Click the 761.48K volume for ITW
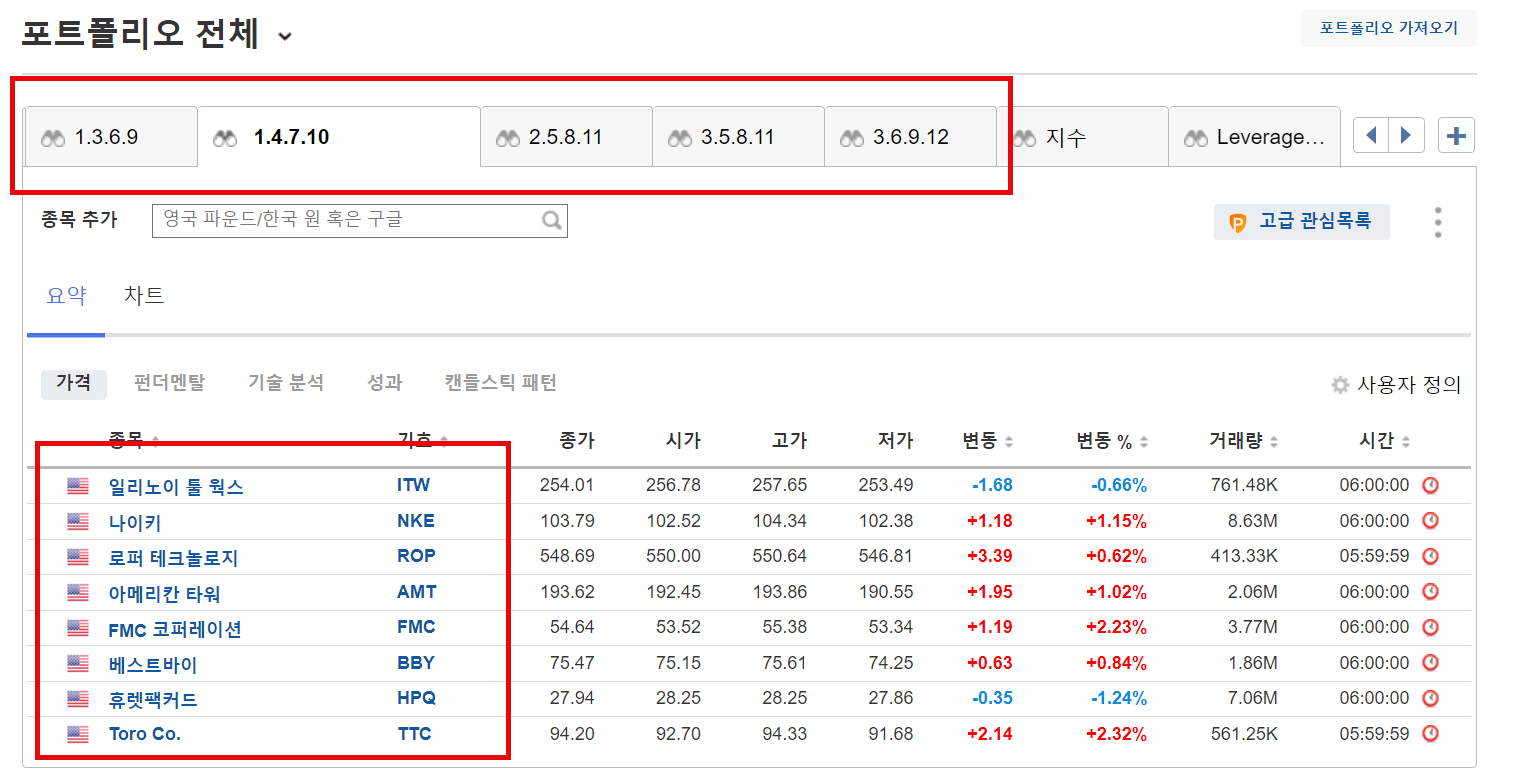Viewport: 1513px width, 778px height. (x=1244, y=485)
